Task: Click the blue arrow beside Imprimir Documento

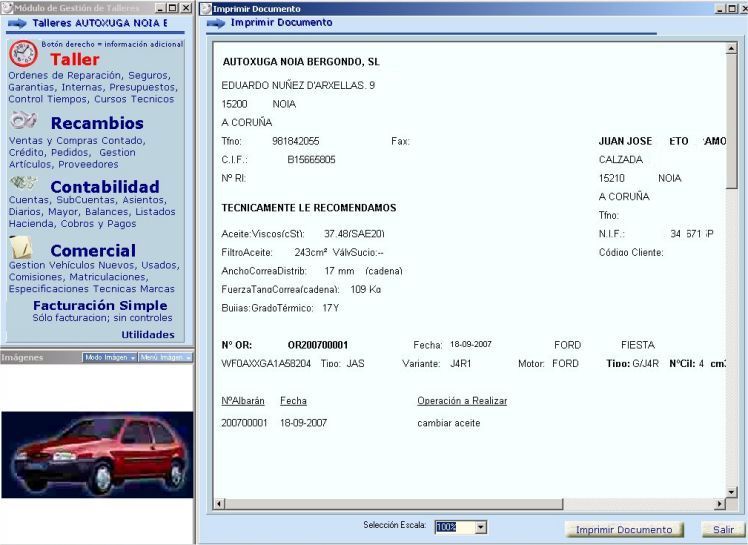Action: point(216,23)
